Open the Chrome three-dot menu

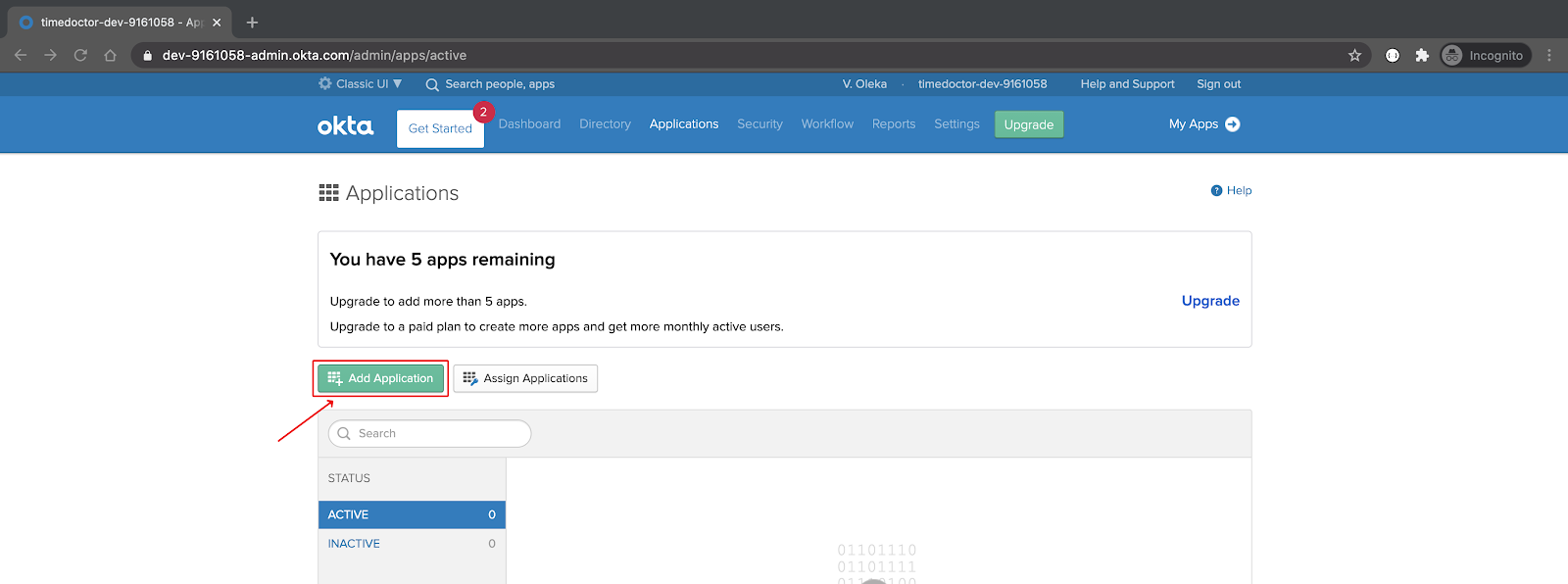tap(1549, 55)
